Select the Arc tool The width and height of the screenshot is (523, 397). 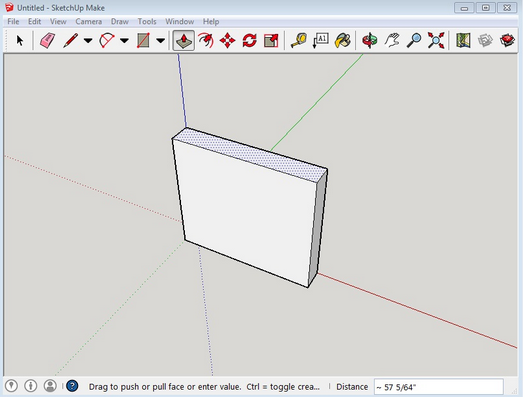pyautogui.click(x=107, y=41)
